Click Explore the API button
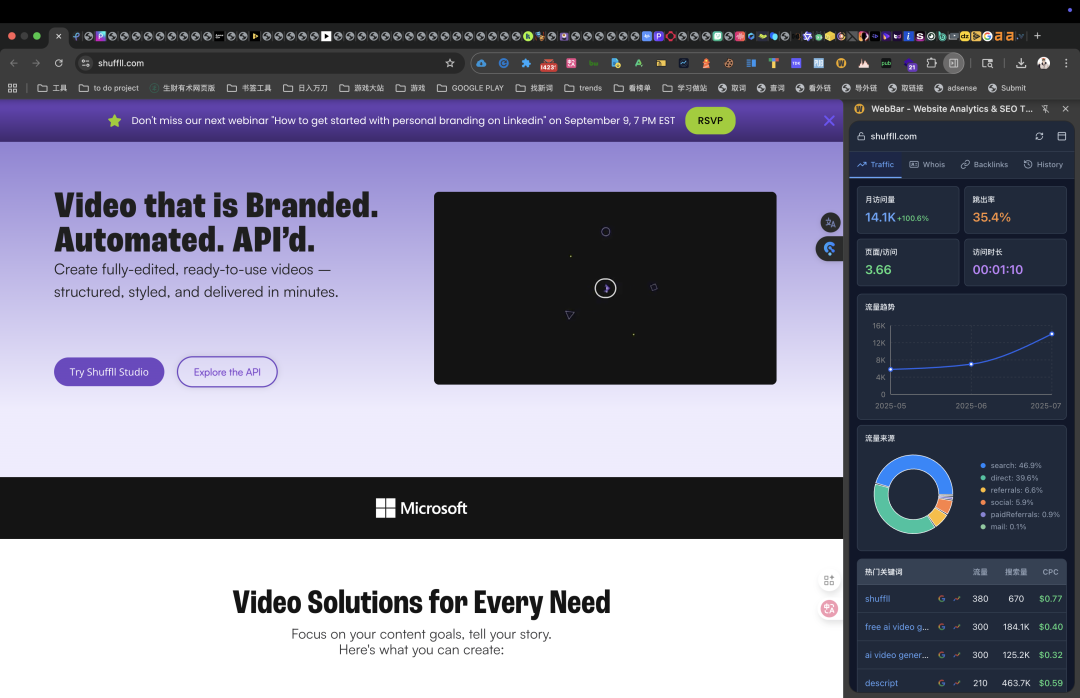Image resolution: width=1080 pixels, height=698 pixels. (x=227, y=372)
